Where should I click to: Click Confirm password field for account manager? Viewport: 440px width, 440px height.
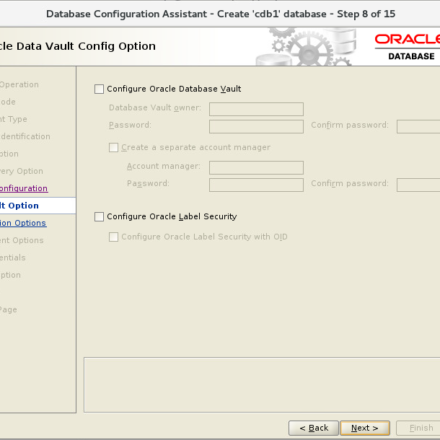(418, 185)
